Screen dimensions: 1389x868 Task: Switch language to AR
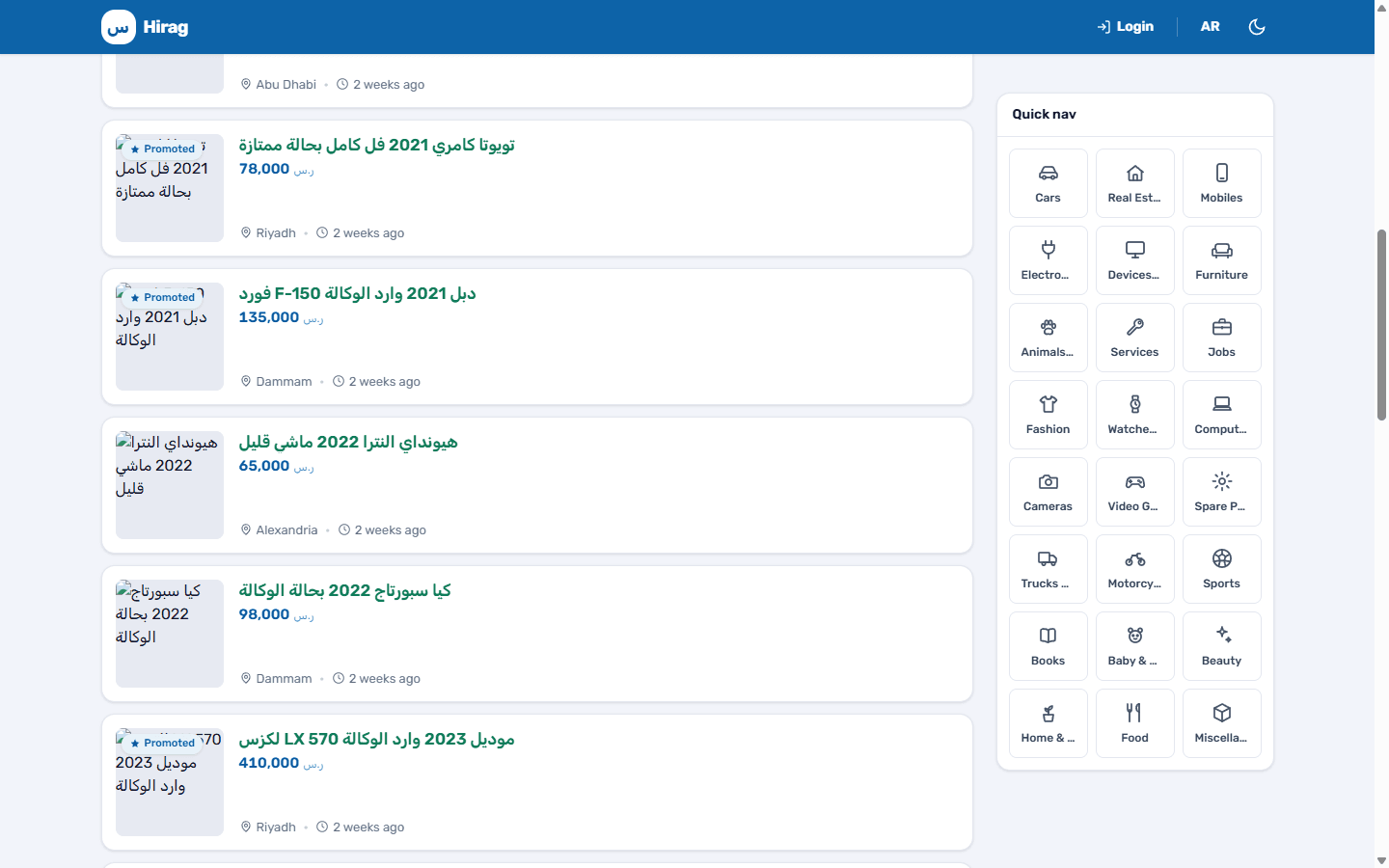pos(1210,27)
